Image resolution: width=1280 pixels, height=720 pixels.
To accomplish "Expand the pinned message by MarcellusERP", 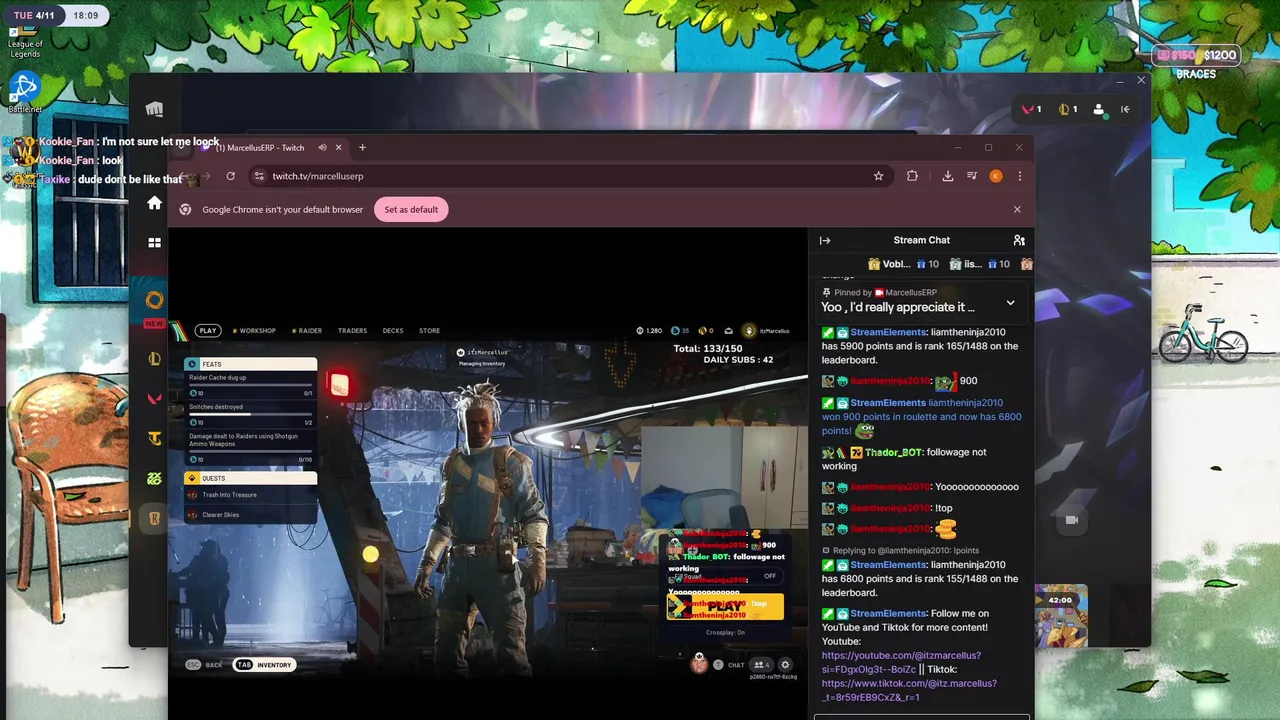I will [1010, 302].
